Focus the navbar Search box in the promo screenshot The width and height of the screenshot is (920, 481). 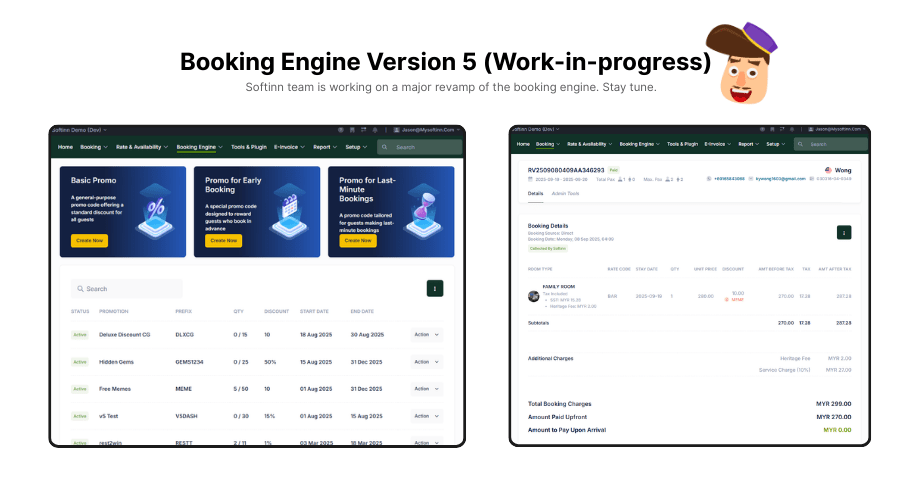[x=420, y=147]
